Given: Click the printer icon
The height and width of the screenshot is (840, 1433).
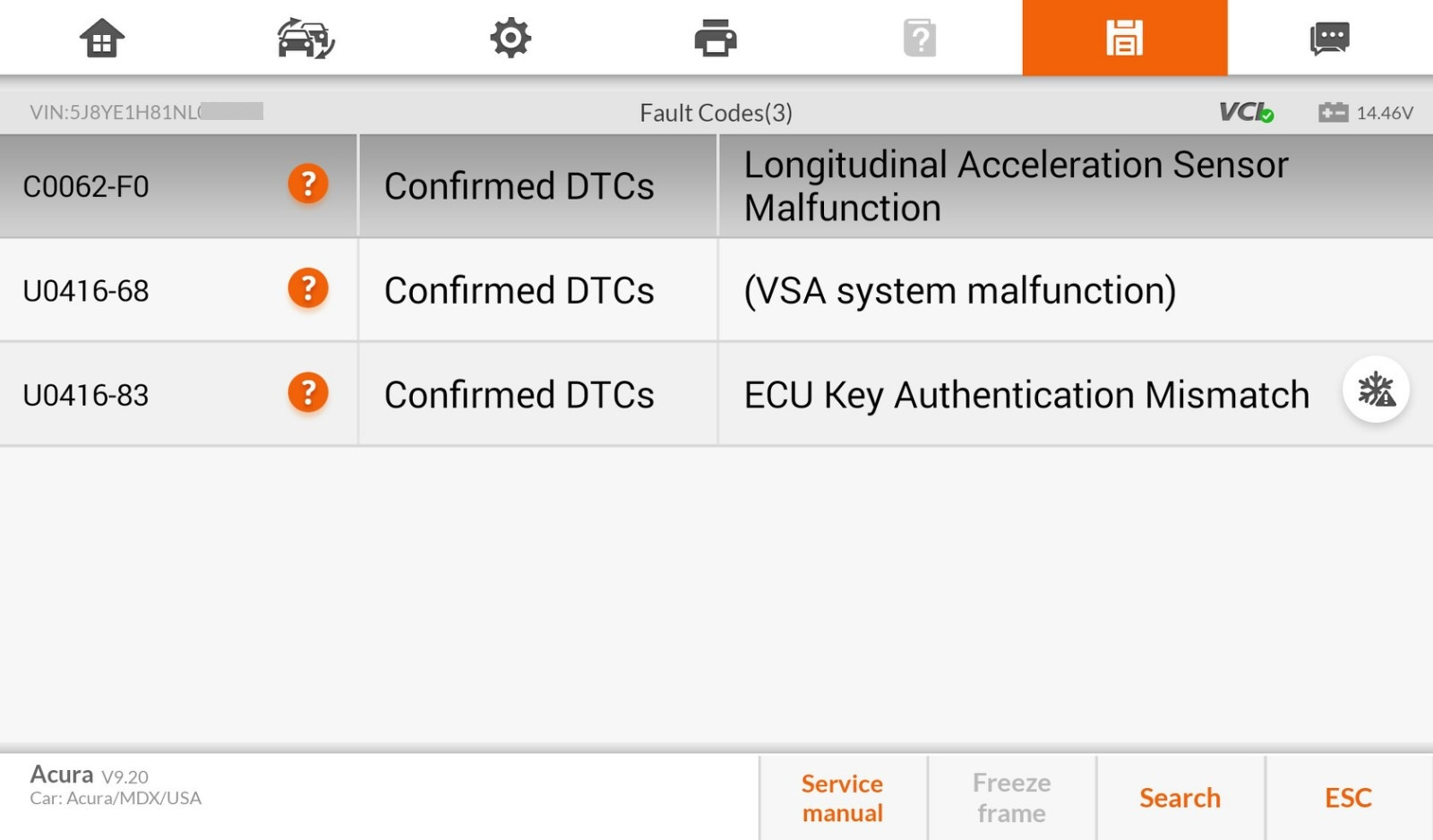Looking at the screenshot, I should click(715, 39).
